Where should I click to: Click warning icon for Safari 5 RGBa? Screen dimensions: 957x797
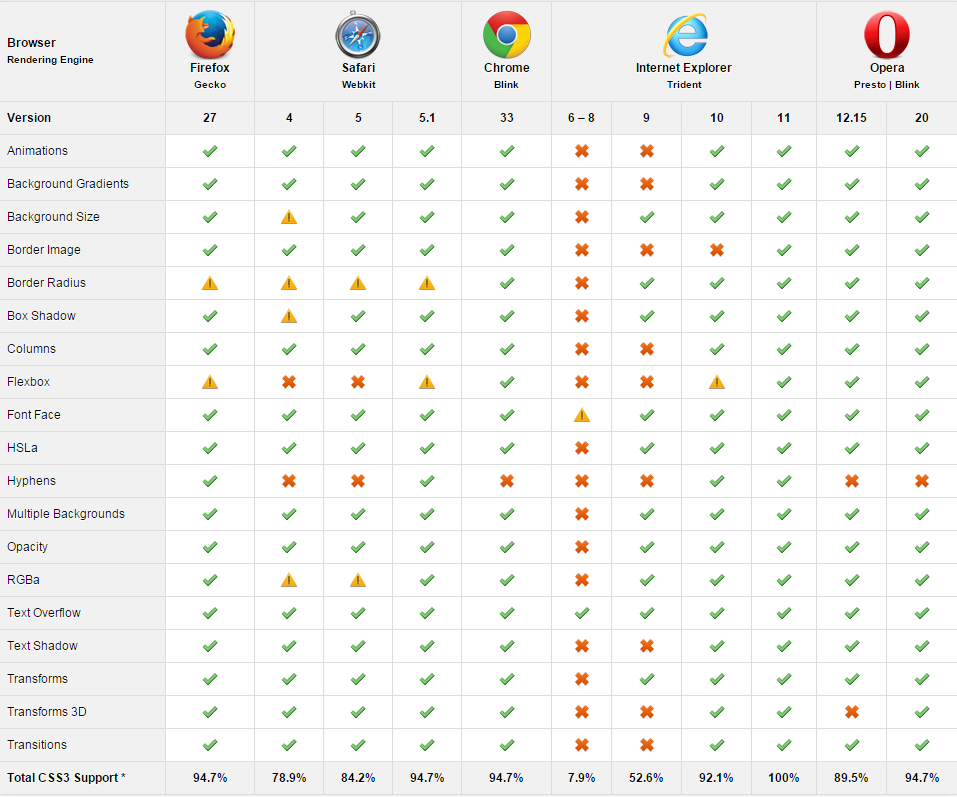[358, 580]
